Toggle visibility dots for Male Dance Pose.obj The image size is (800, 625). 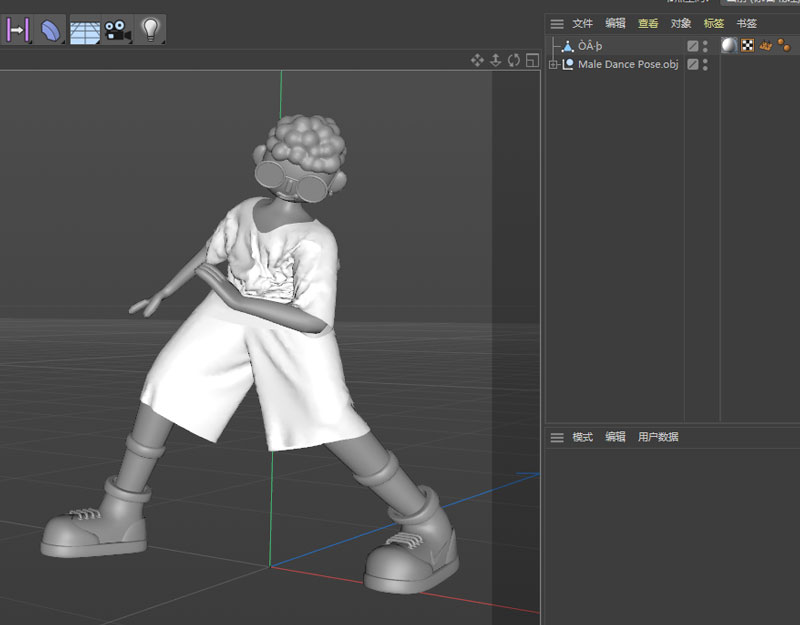click(x=705, y=64)
